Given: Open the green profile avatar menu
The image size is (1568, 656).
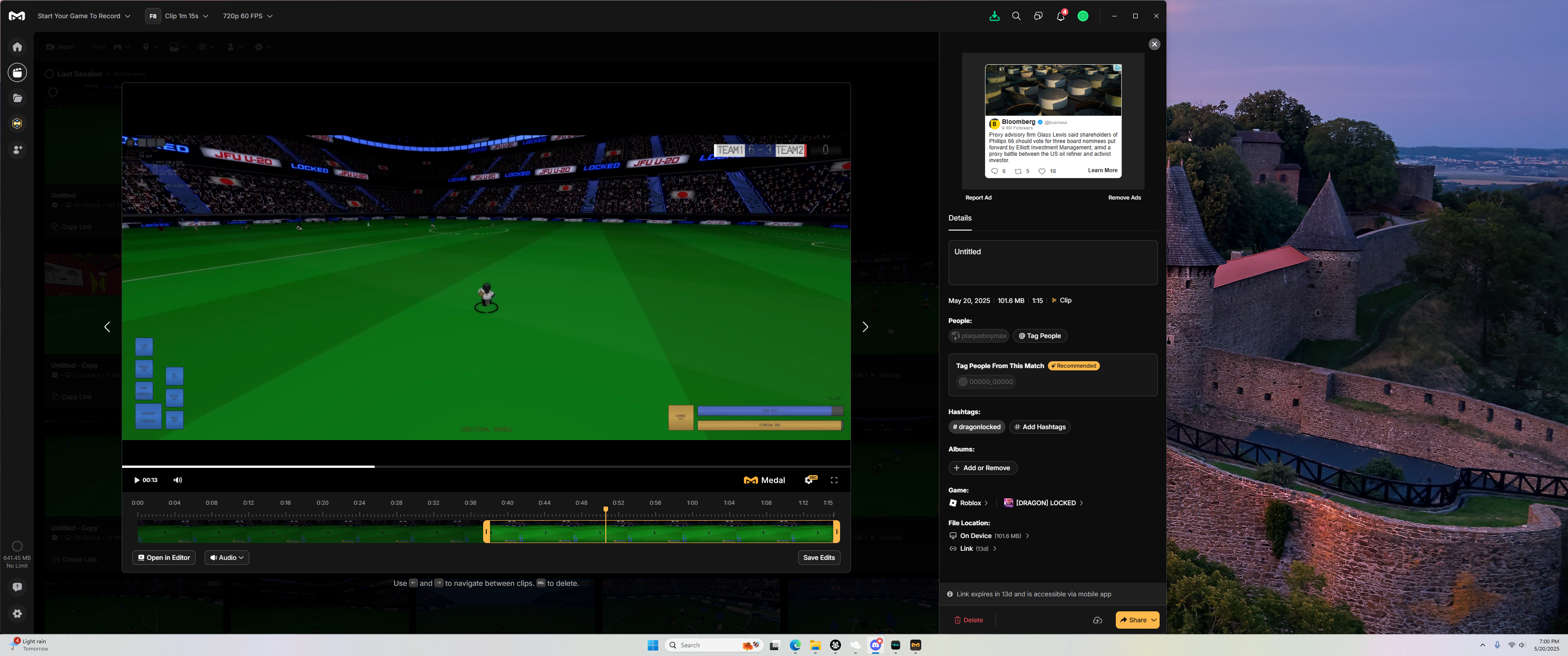Looking at the screenshot, I should [1083, 16].
